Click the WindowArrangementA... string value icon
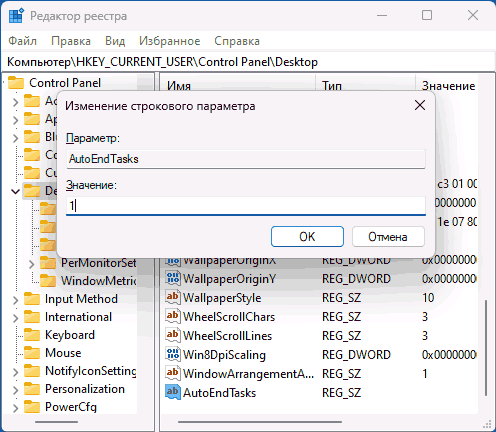This screenshot has width=496, height=432. point(173,373)
